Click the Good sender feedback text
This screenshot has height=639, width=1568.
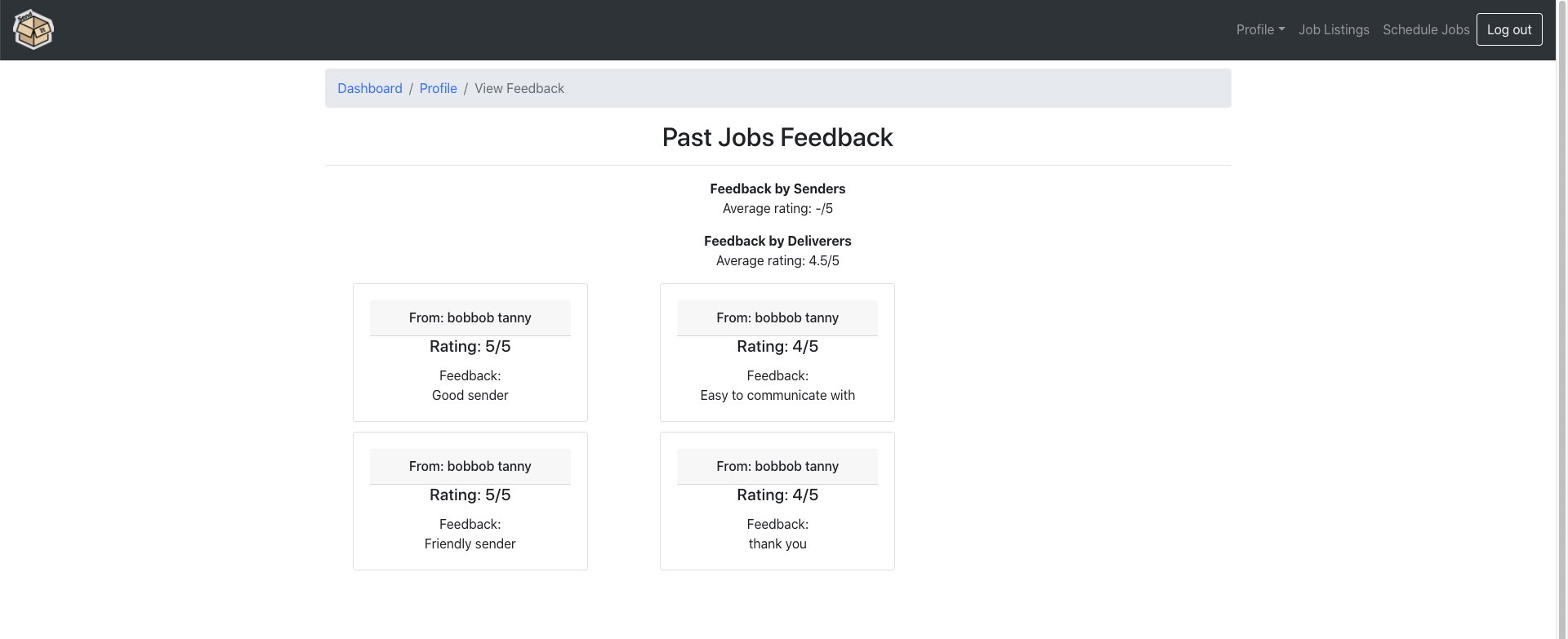pos(470,395)
